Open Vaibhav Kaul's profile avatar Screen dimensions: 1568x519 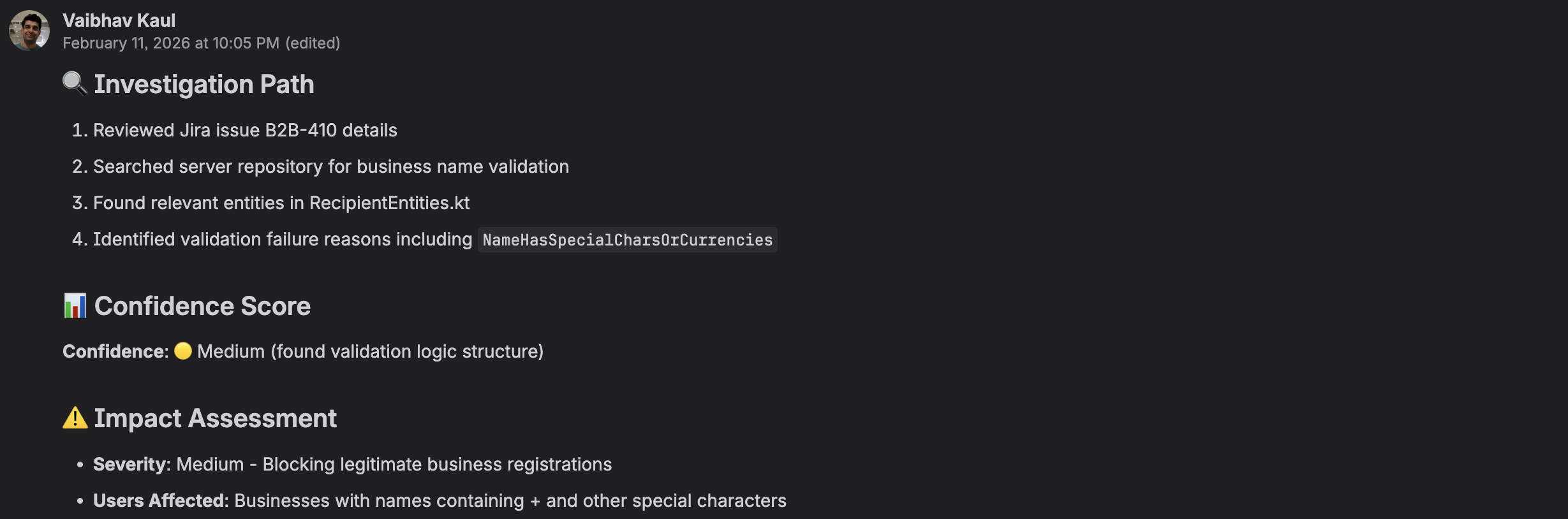pos(29,31)
